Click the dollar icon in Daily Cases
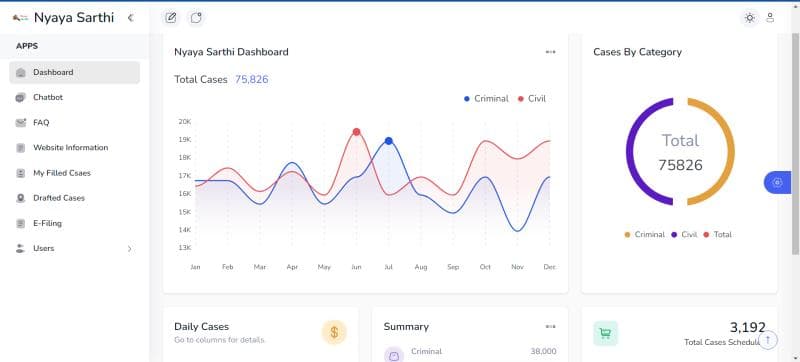800x362 pixels. click(x=334, y=332)
